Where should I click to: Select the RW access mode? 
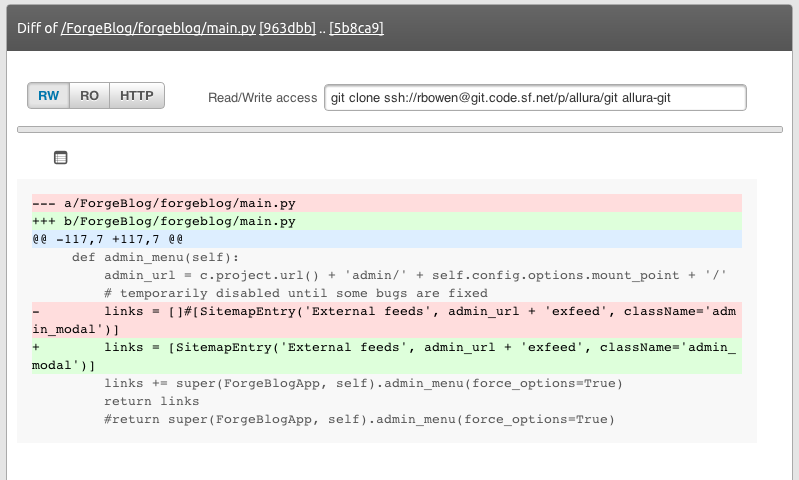tap(48, 96)
